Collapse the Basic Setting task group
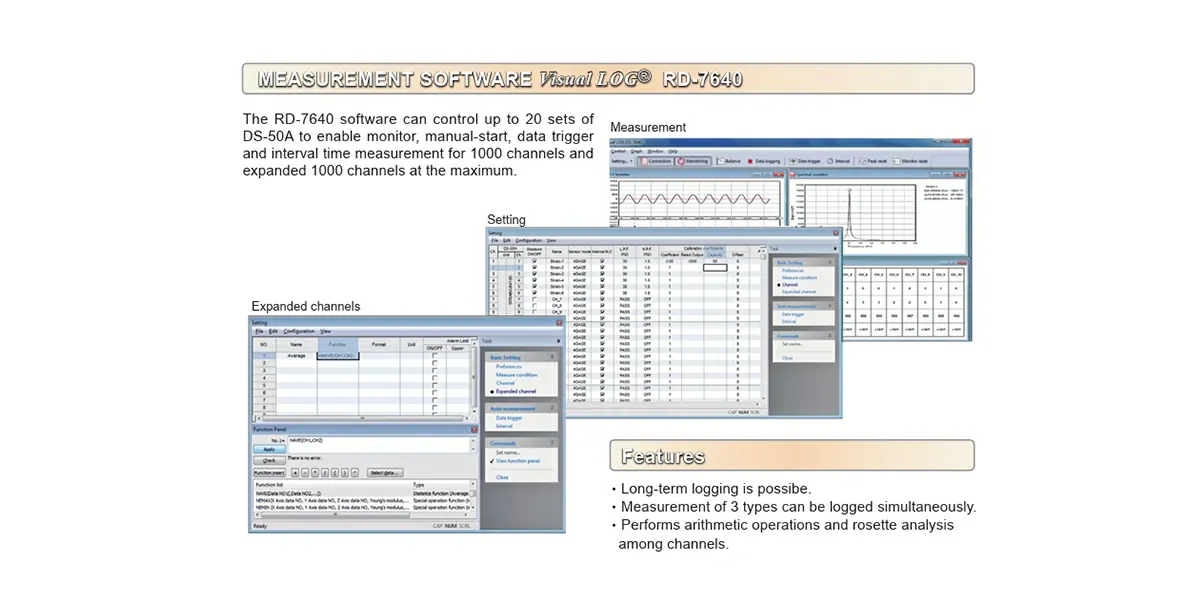Screen dimensions: 1200x600 coord(830,261)
